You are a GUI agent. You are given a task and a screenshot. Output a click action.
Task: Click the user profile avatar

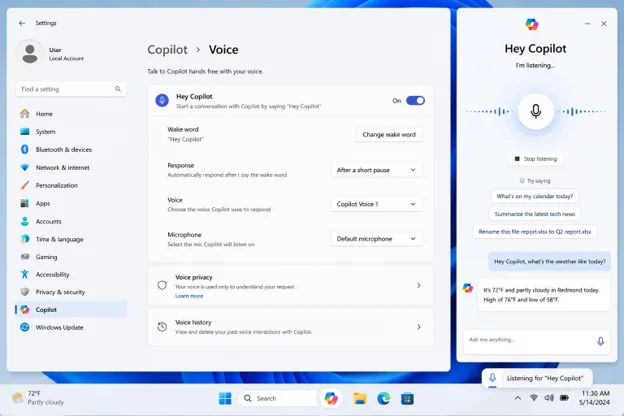point(30,54)
